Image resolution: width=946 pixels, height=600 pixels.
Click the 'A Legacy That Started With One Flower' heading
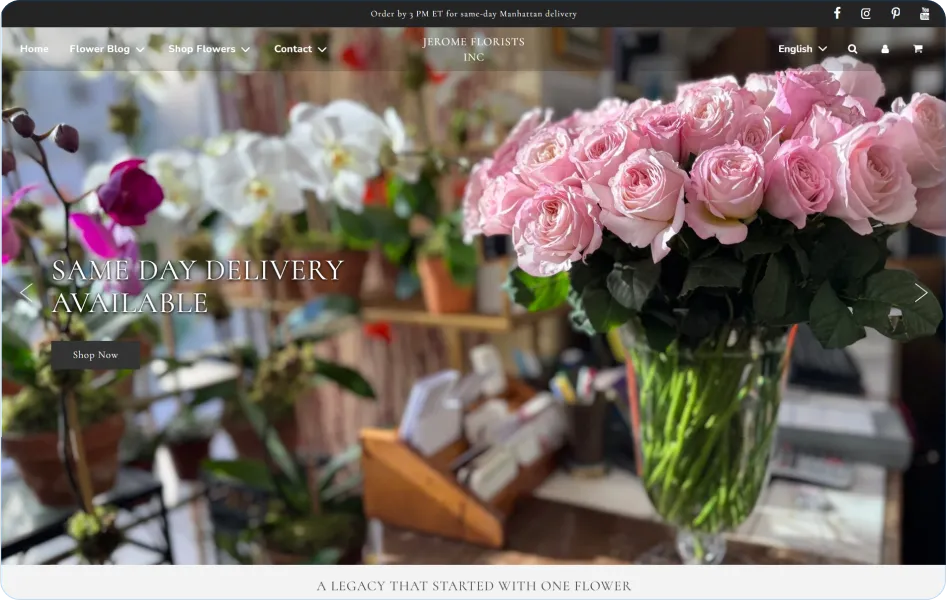pyautogui.click(x=474, y=586)
